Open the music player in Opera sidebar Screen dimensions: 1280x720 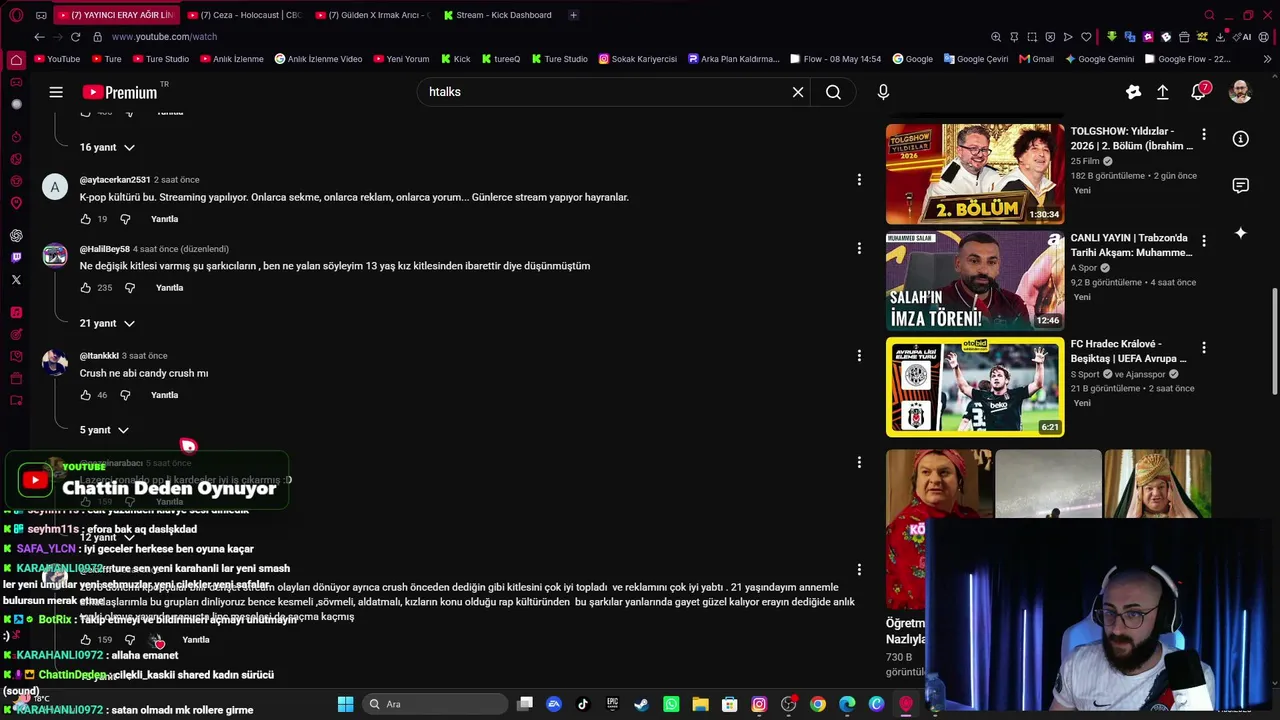16,312
